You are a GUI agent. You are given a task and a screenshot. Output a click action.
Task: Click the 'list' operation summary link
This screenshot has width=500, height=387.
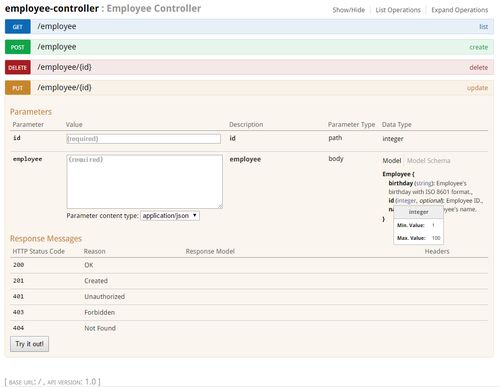(483, 27)
